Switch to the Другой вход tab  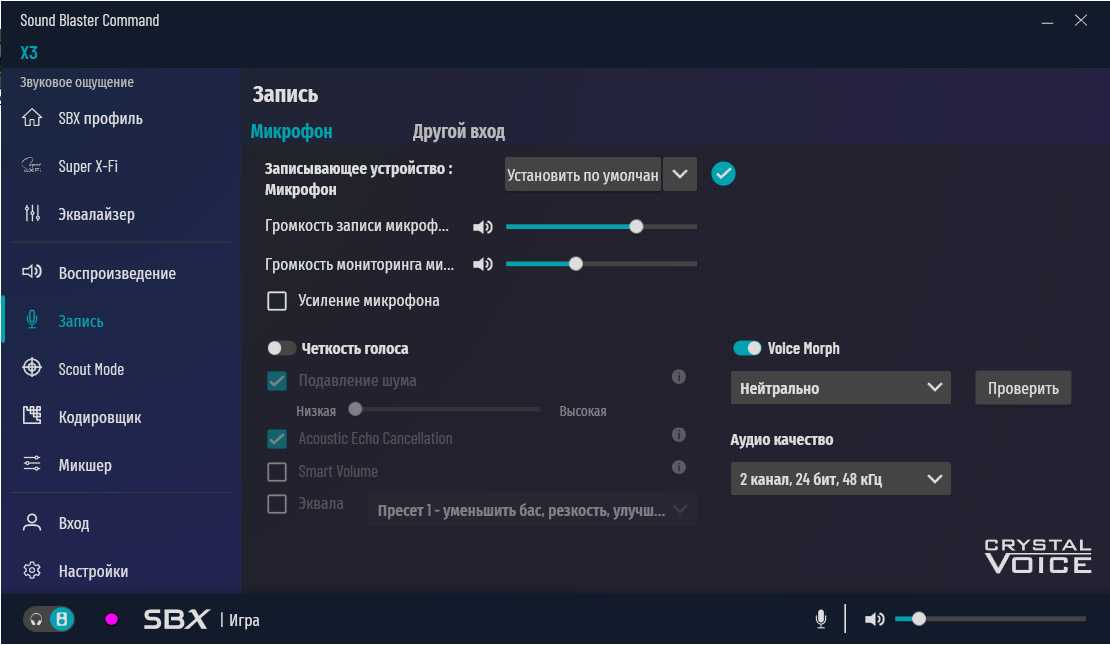[x=458, y=131]
